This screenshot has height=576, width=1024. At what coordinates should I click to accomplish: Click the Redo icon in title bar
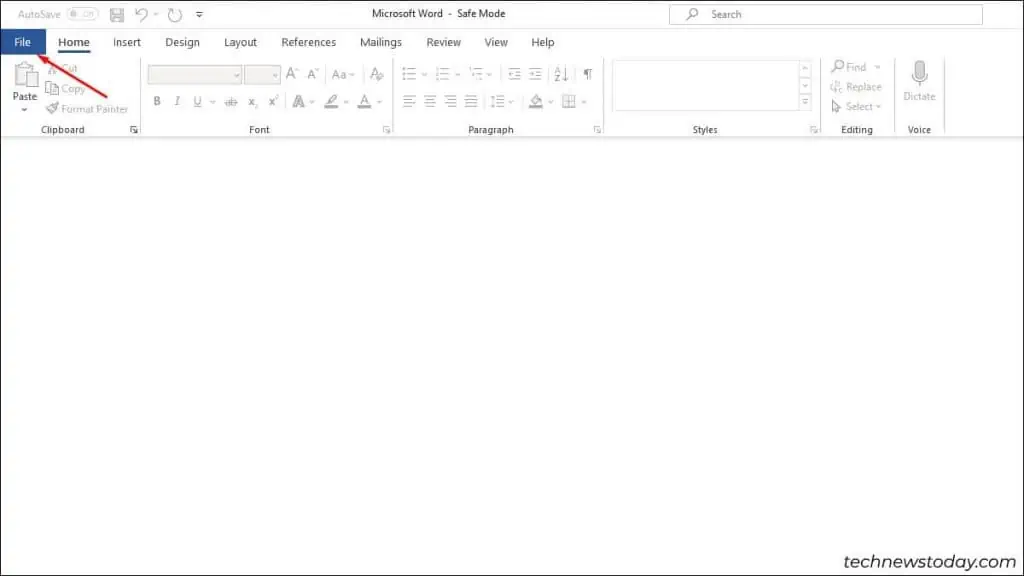tap(174, 14)
